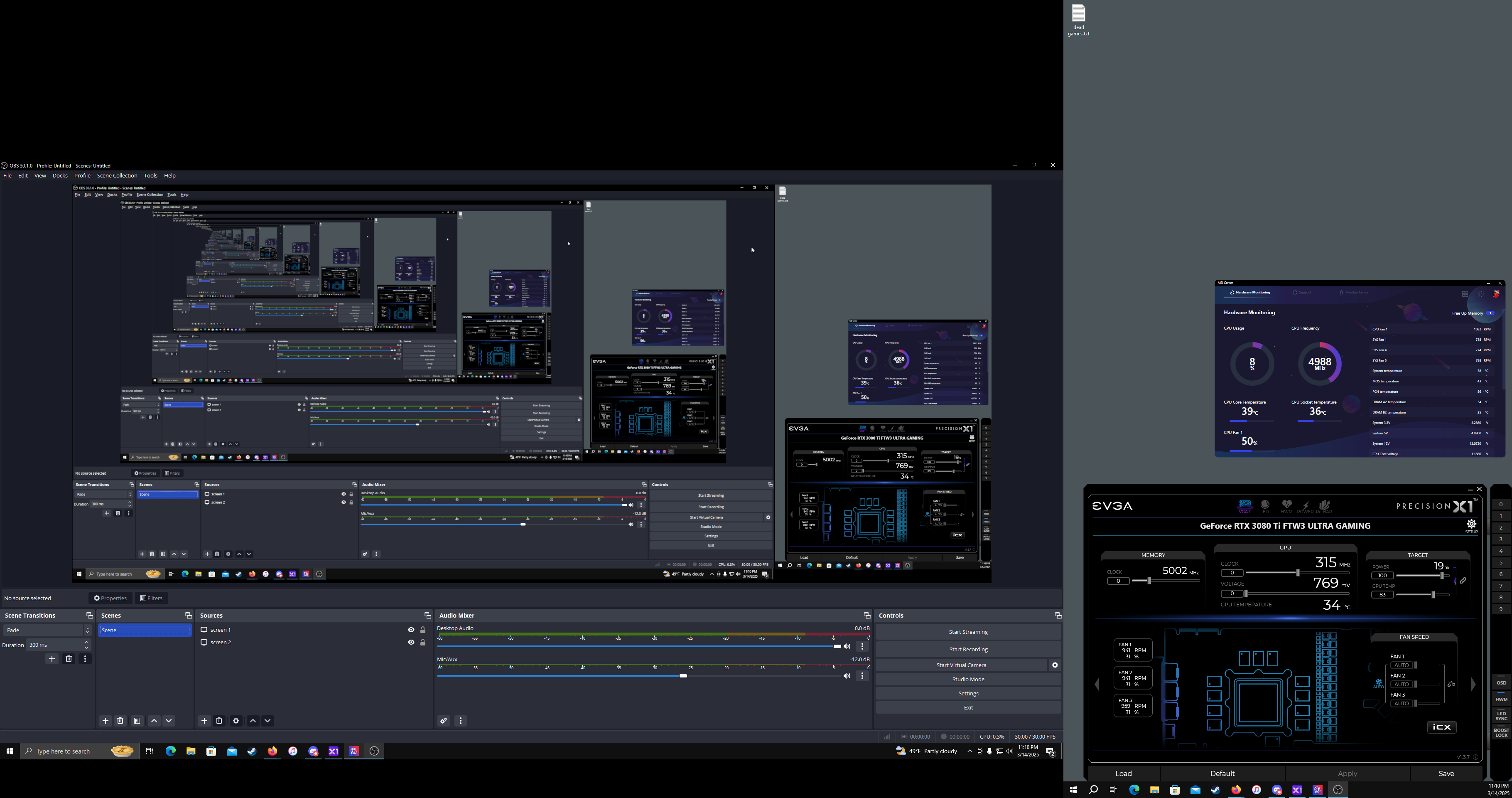
Task: Click Default button in EVGA Precision
Action: point(1222,773)
